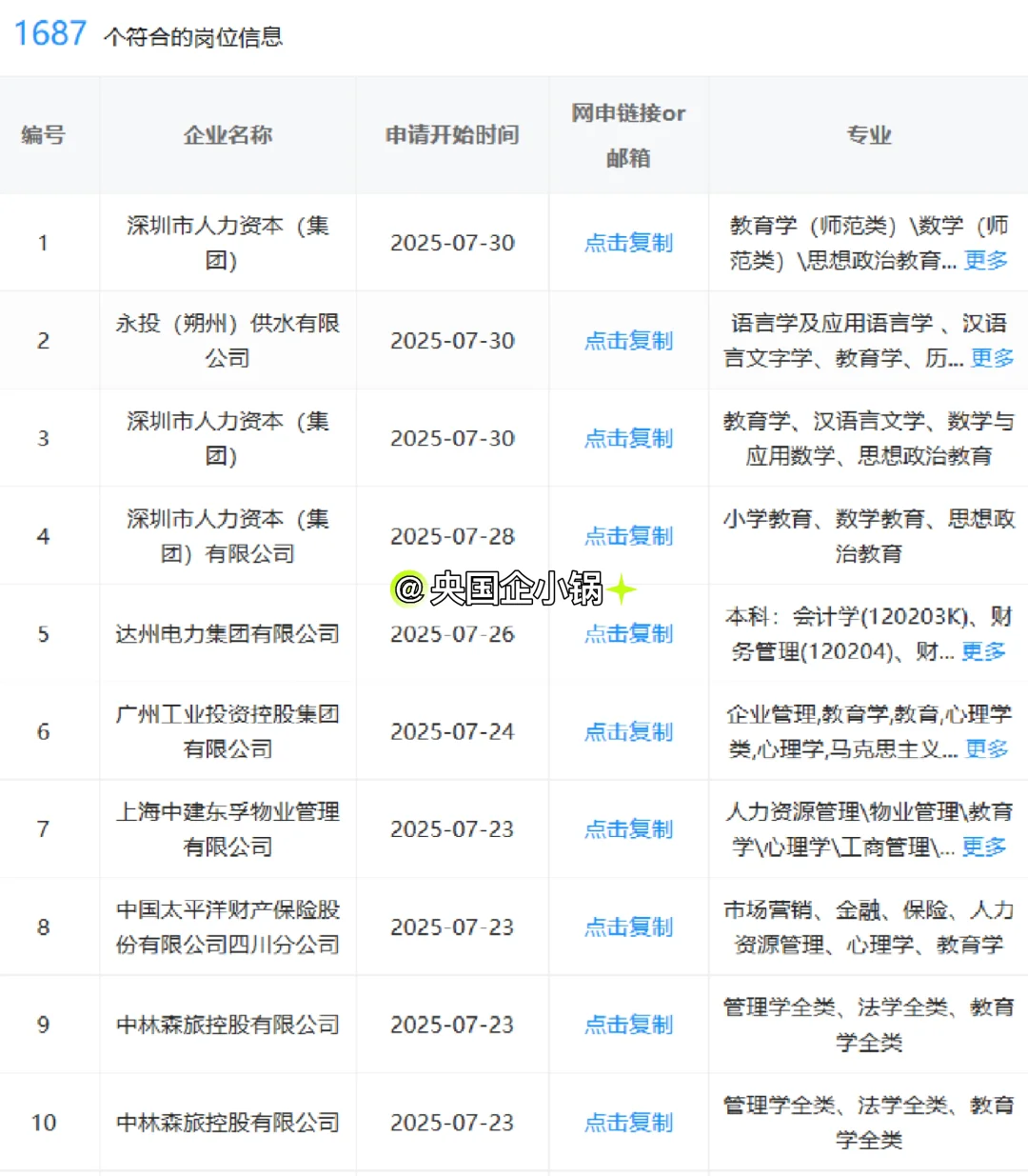Select 达州电力集团有限公司 cell
This screenshot has width=1028, height=1176.
(227, 634)
